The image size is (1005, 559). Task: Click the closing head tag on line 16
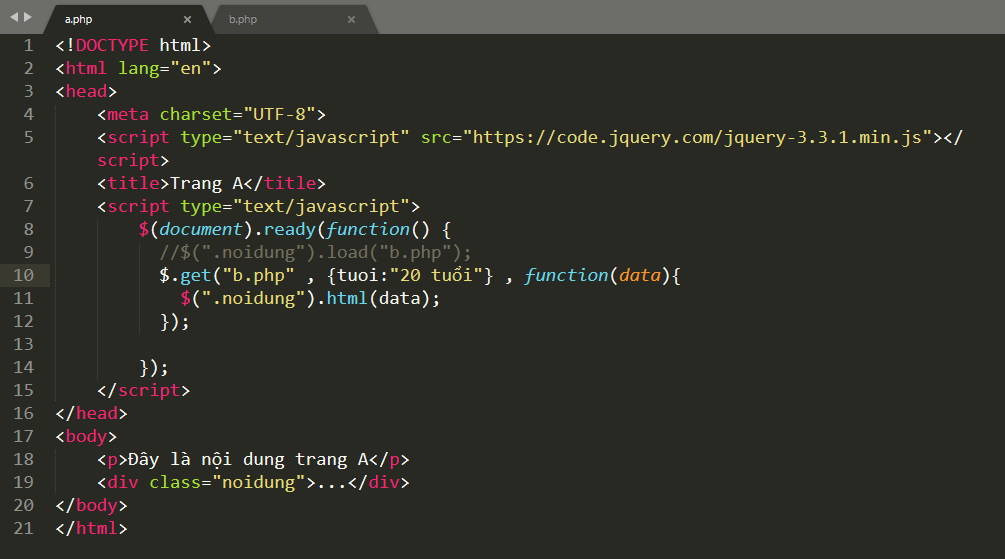tap(92, 413)
